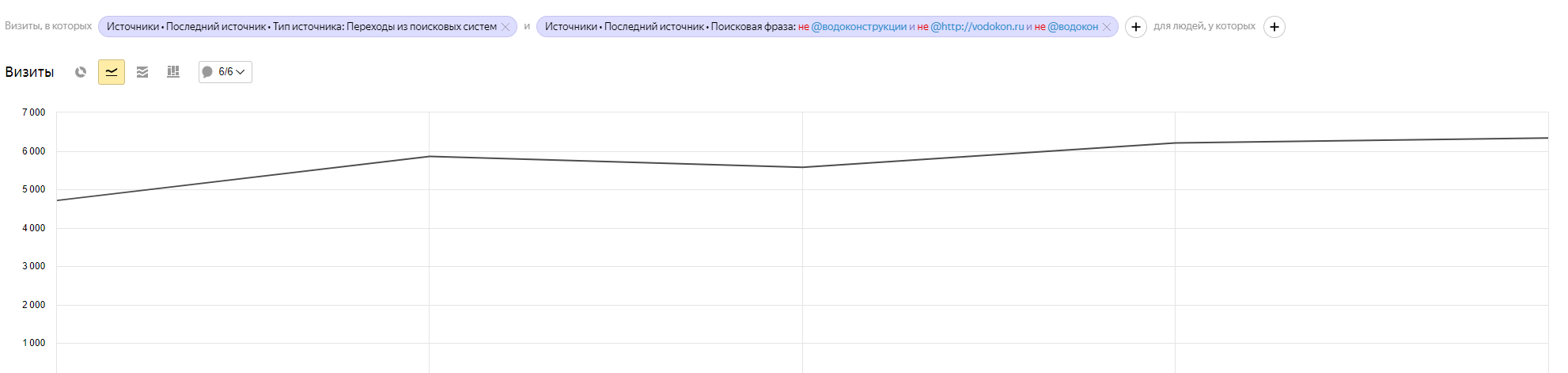Image resolution: width=1568 pixels, height=373 pixels.
Task: Switch to the column chart view
Action: [173, 72]
